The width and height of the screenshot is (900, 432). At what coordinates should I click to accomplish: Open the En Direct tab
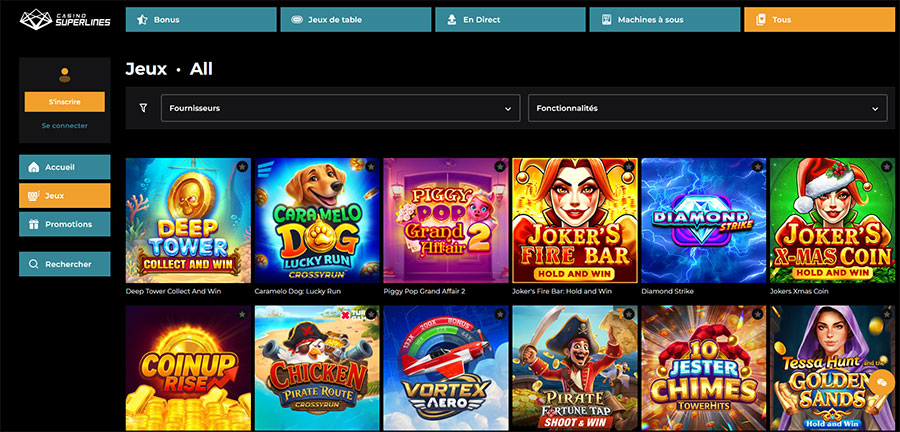point(510,20)
